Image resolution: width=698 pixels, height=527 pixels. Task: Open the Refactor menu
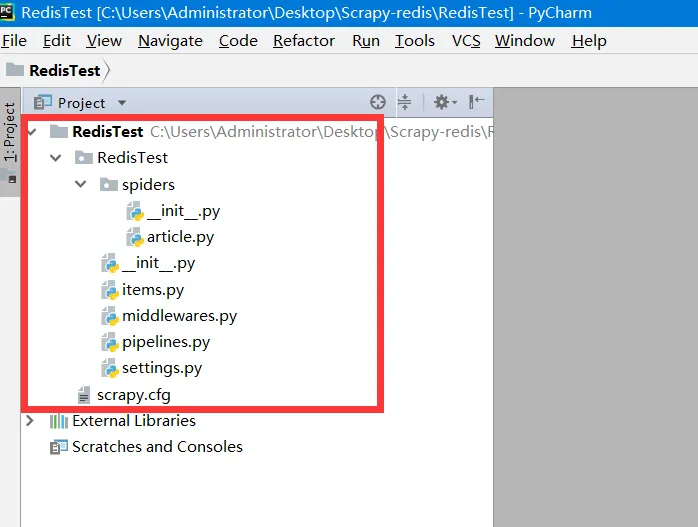tap(304, 41)
